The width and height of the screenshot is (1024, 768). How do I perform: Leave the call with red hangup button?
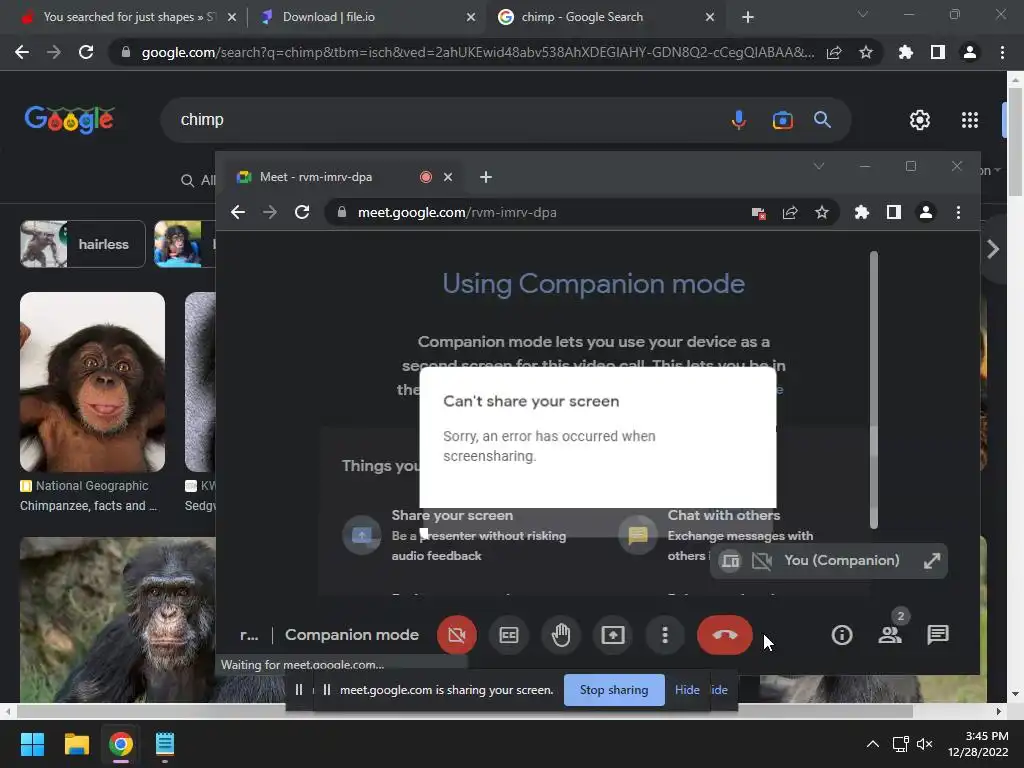click(x=724, y=635)
